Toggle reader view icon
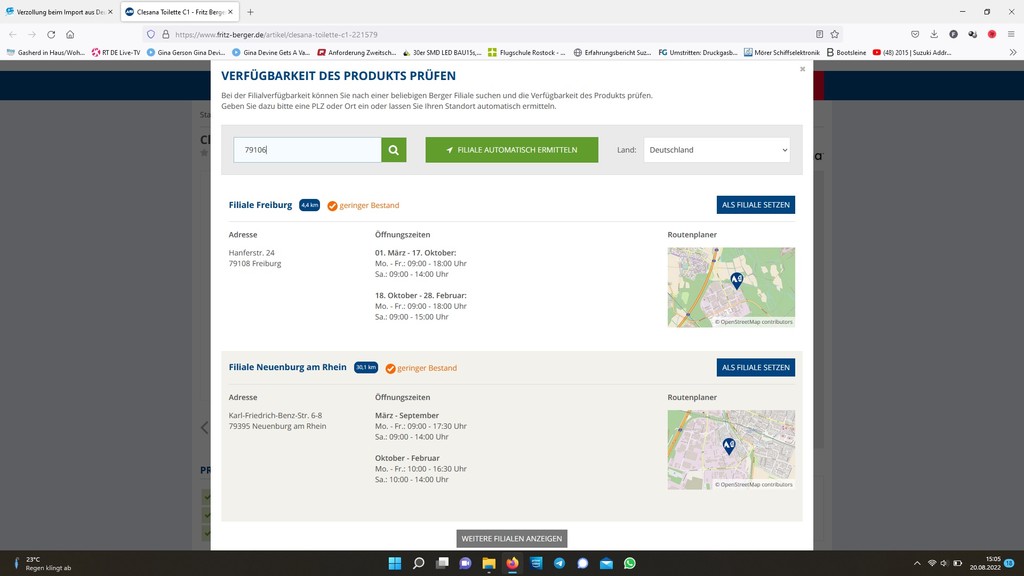 (x=819, y=35)
